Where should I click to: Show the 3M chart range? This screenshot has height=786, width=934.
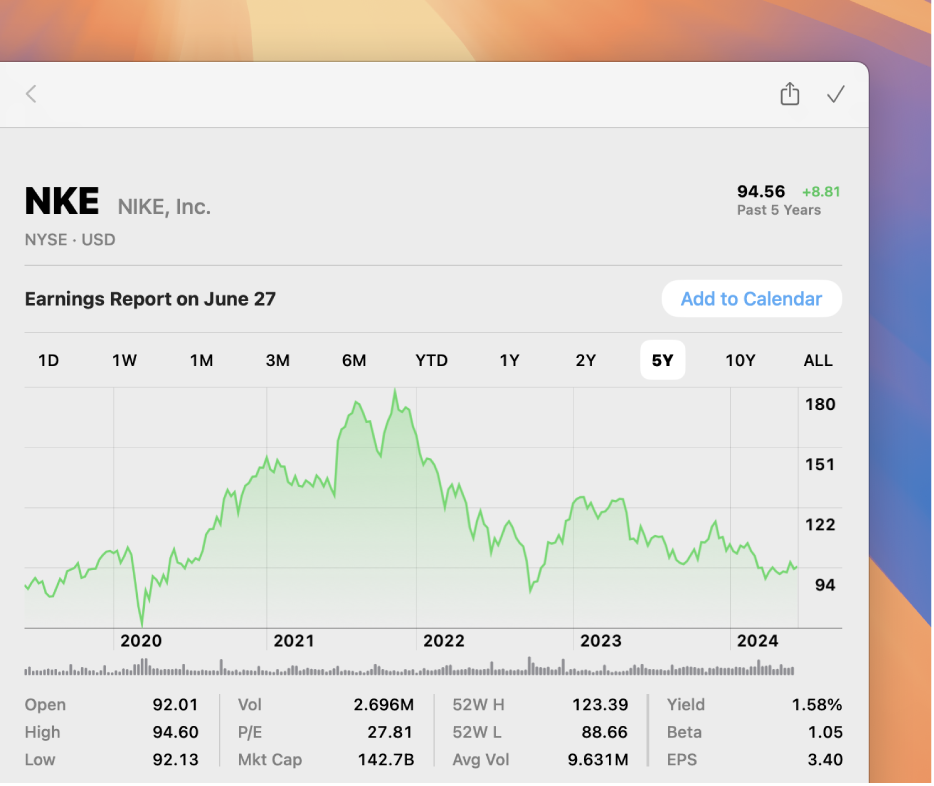click(278, 360)
